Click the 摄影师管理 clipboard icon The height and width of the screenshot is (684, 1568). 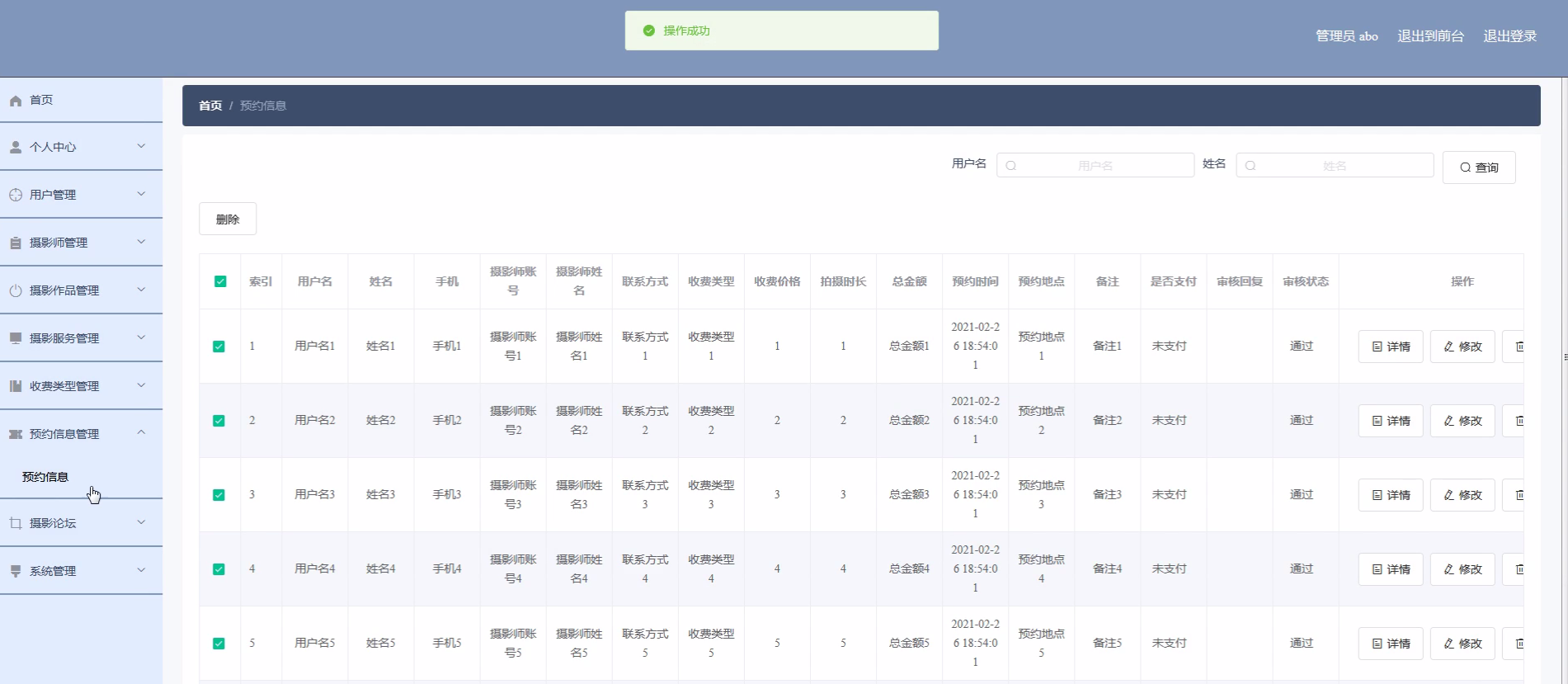(16, 243)
